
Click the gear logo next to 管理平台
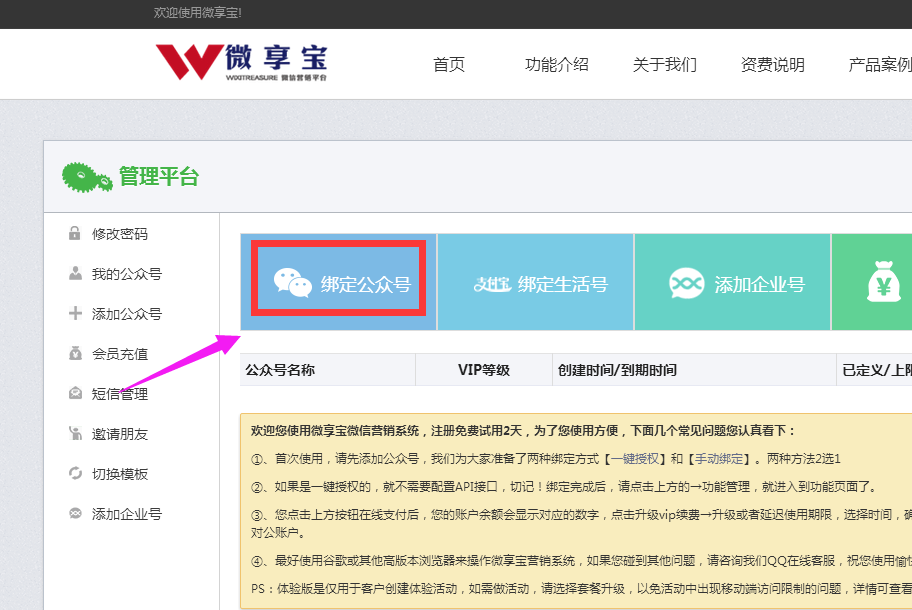coord(82,178)
